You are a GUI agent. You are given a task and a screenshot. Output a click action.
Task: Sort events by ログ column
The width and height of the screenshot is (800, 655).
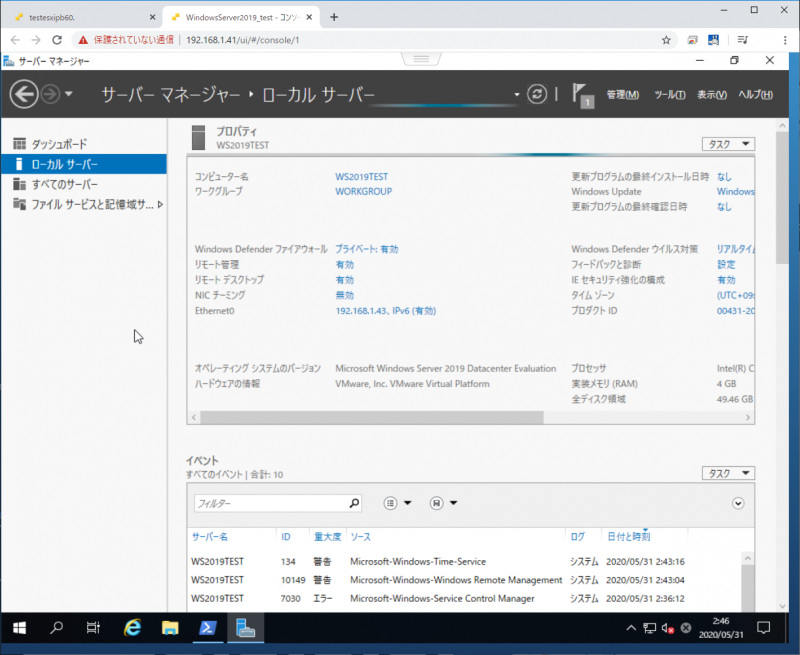click(x=578, y=537)
